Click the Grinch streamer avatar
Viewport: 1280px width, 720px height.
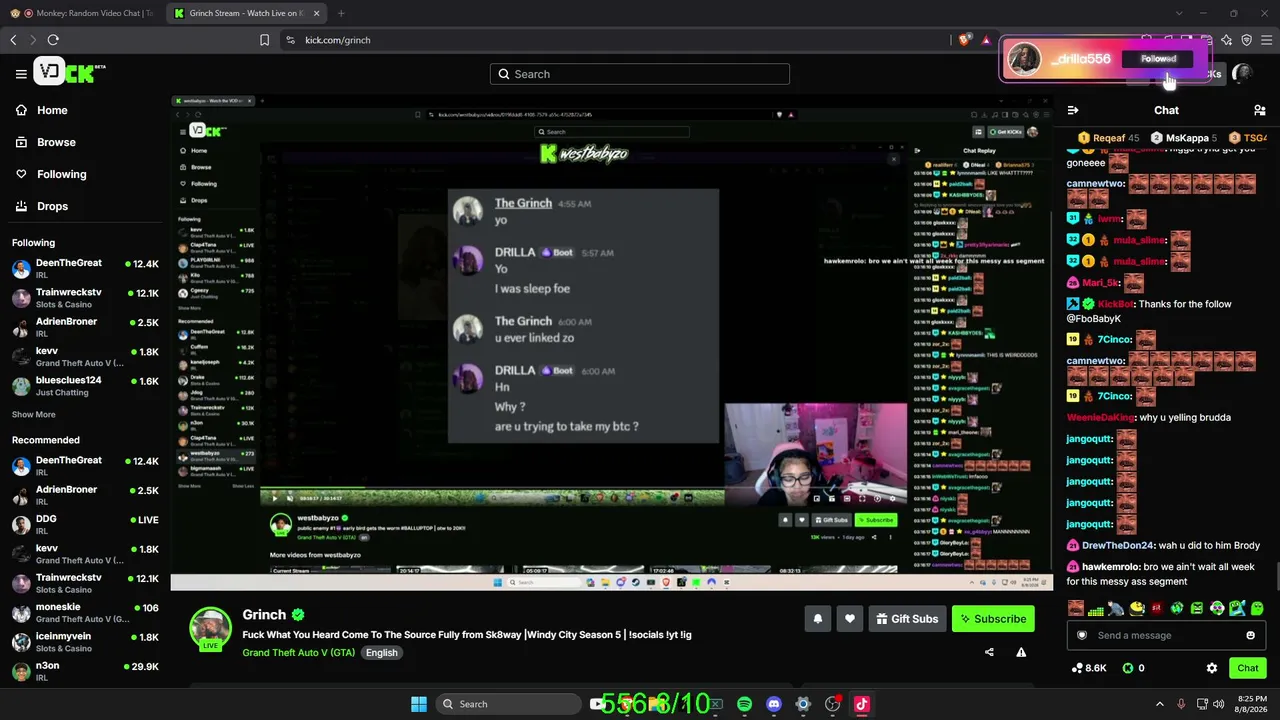pos(210,628)
